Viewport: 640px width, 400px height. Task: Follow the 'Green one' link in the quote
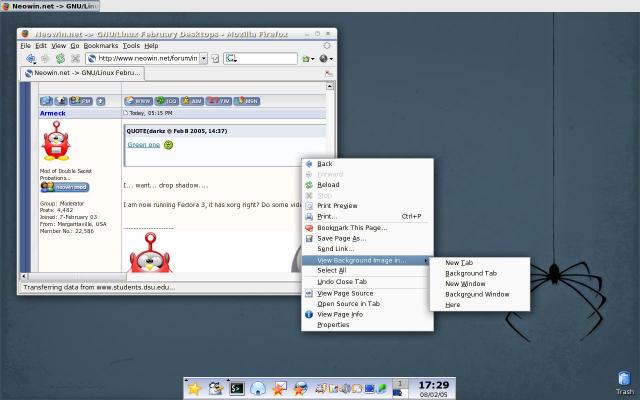[144, 145]
